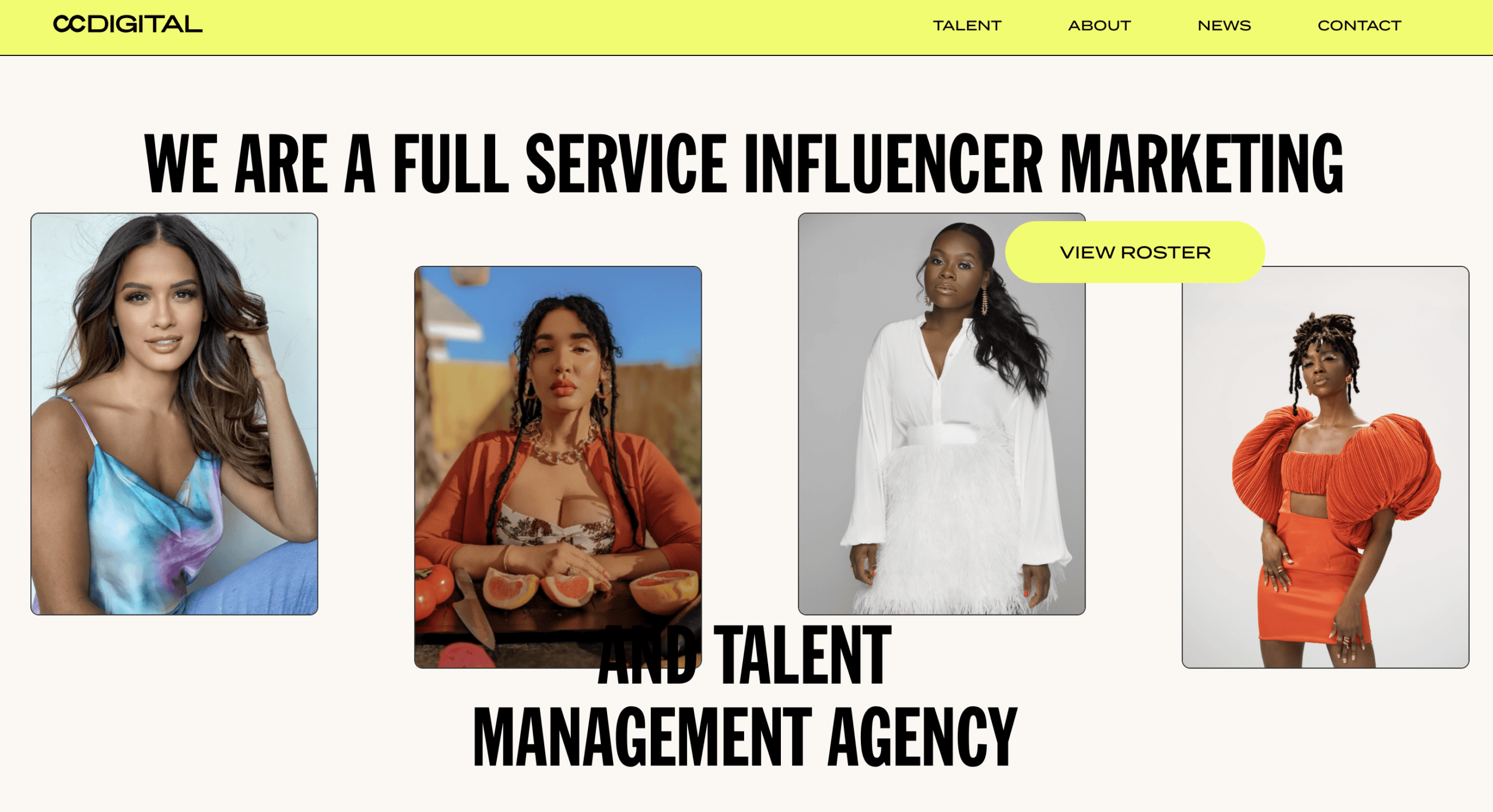Click the word TALENT in the lower headline
The height and width of the screenshot is (812, 1493).
(x=802, y=654)
